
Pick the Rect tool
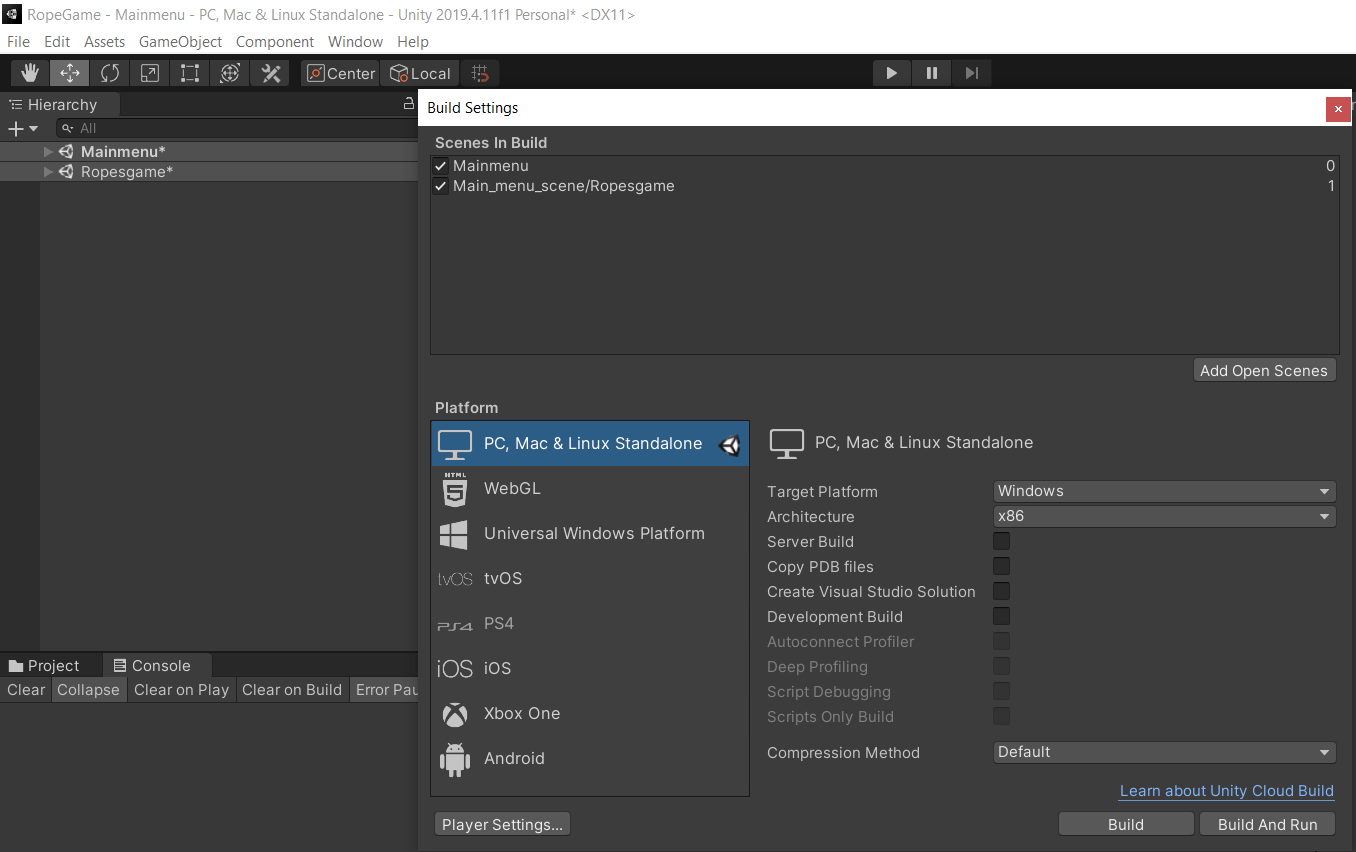[x=190, y=73]
